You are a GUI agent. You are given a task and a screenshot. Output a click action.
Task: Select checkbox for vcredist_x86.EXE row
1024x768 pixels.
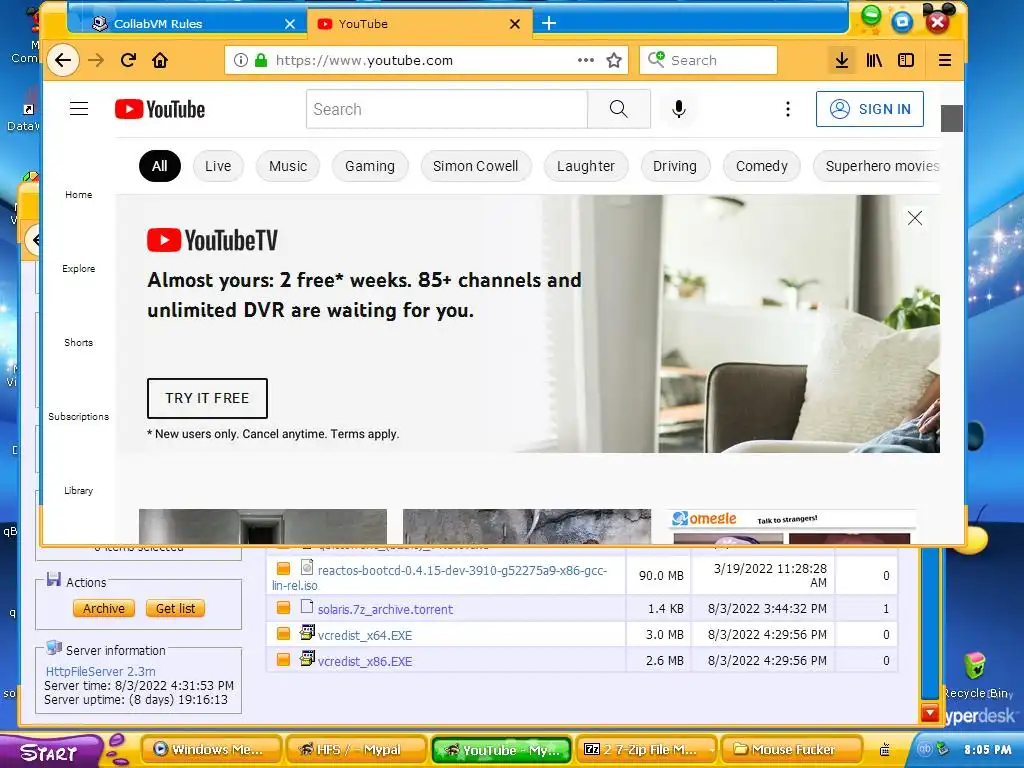click(283, 660)
